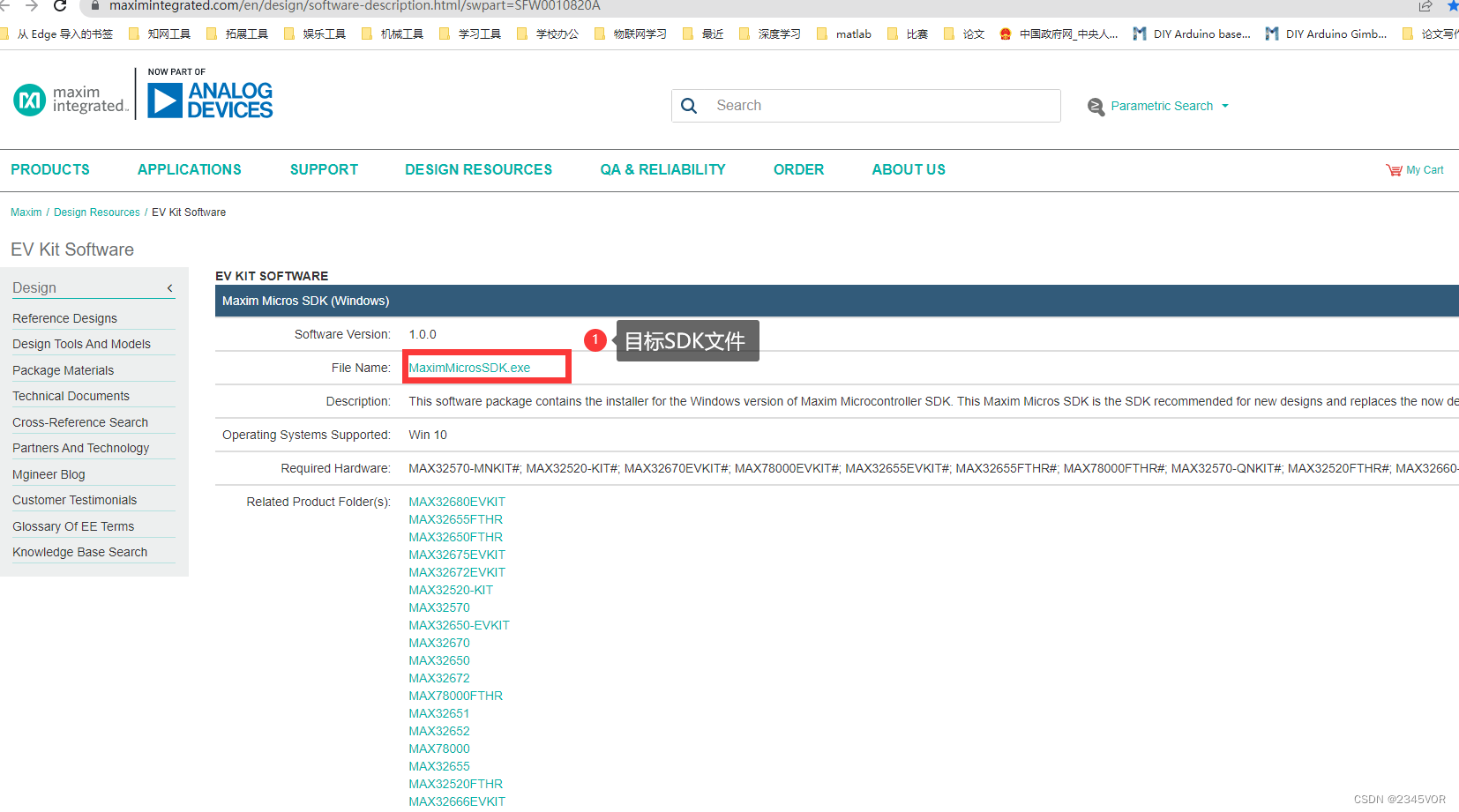Viewport: 1459px width, 812px height.
Task: Open the APPLICATIONS menu
Action: click(190, 169)
